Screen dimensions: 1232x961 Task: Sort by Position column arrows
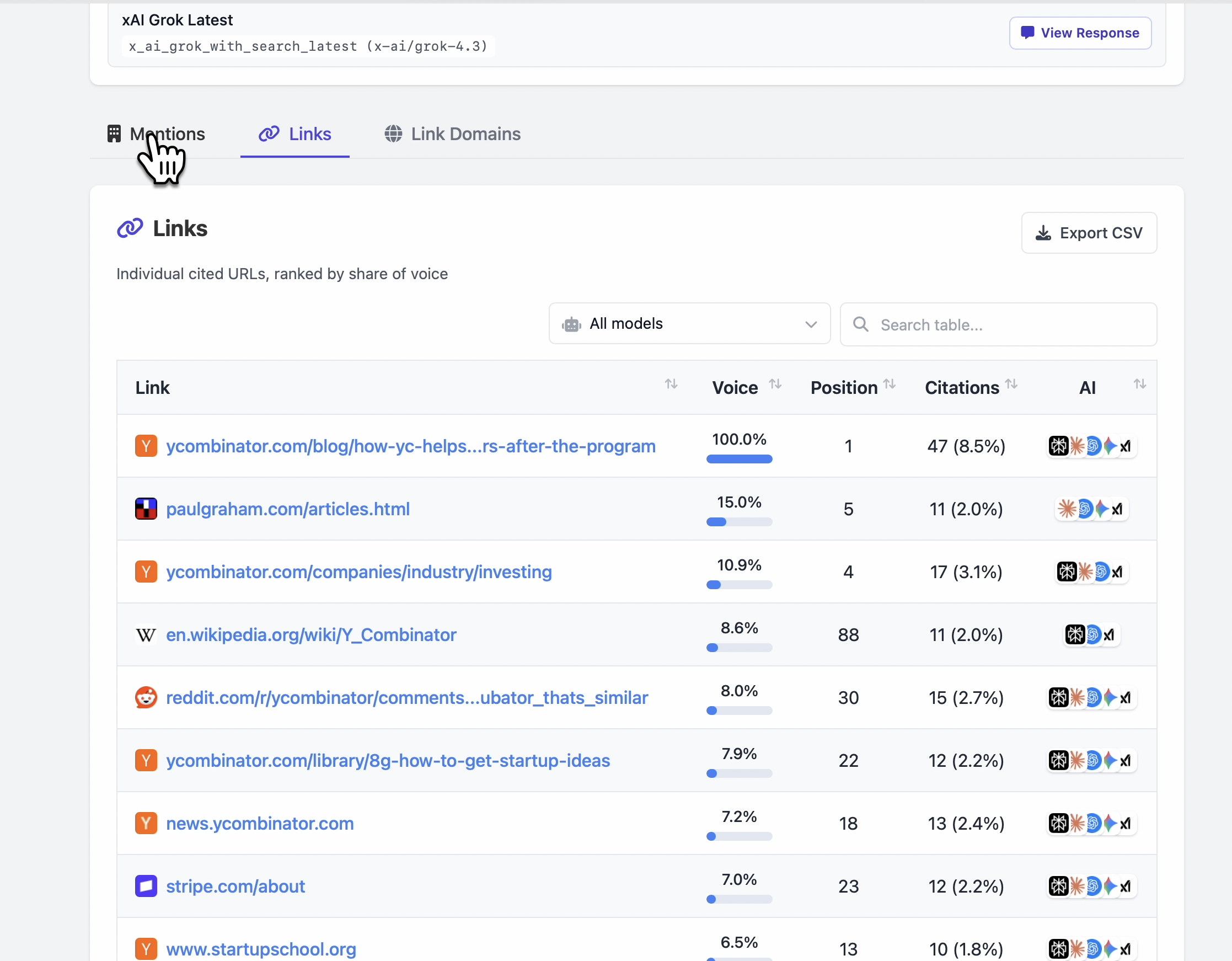click(890, 385)
